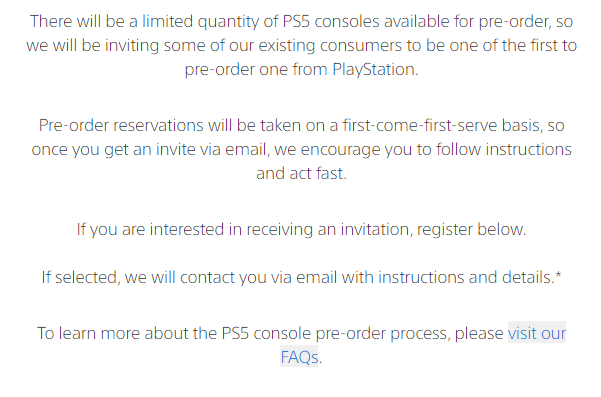Click the "register below." text
The height and width of the screenshot is (397, 601).
click(x=471, y=230)
